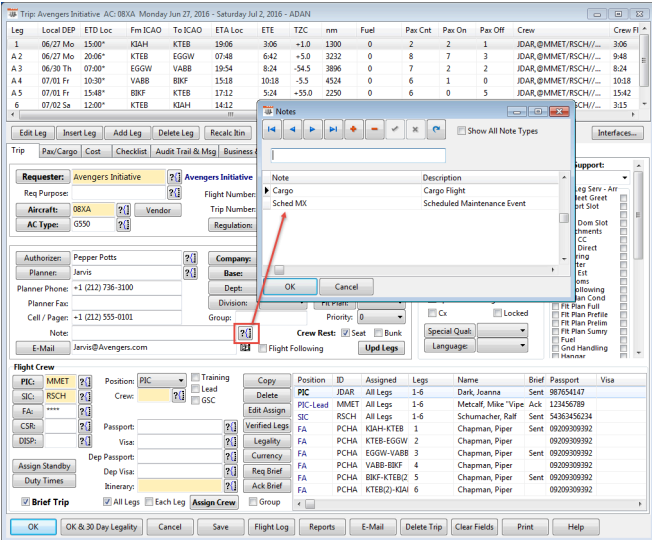
Task: Open lookup beside SIC RSCH field
Action: (85, 397)
